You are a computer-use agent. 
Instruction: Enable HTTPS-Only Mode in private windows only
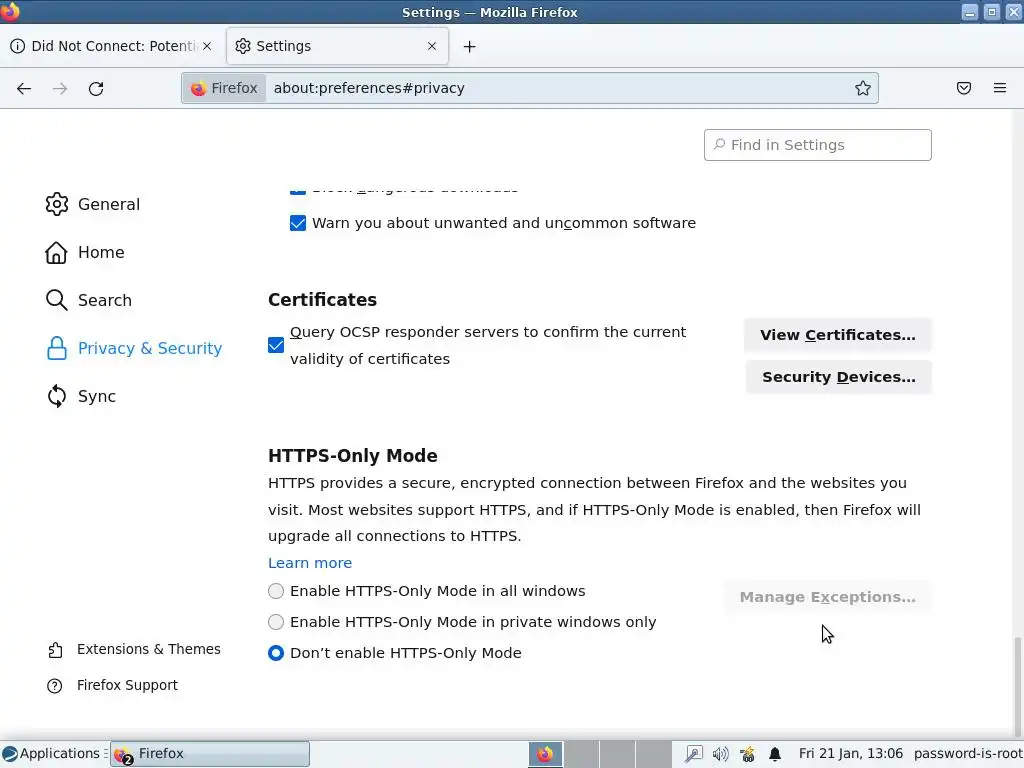[276, 622]
